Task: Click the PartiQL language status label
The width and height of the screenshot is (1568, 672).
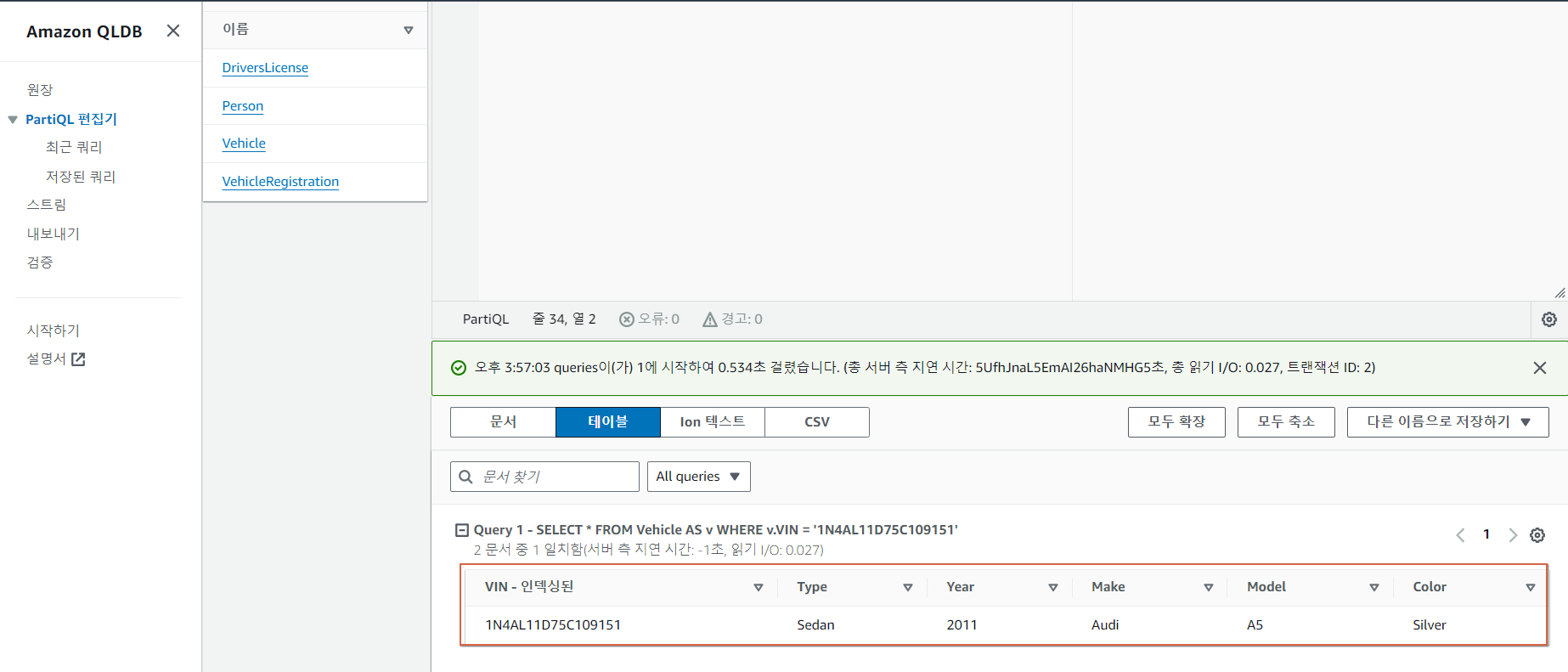Action: pos(486,319)
